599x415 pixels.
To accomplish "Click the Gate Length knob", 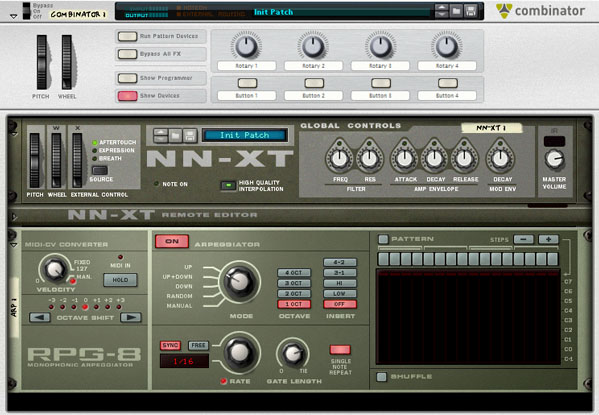I will pos(293,353).
